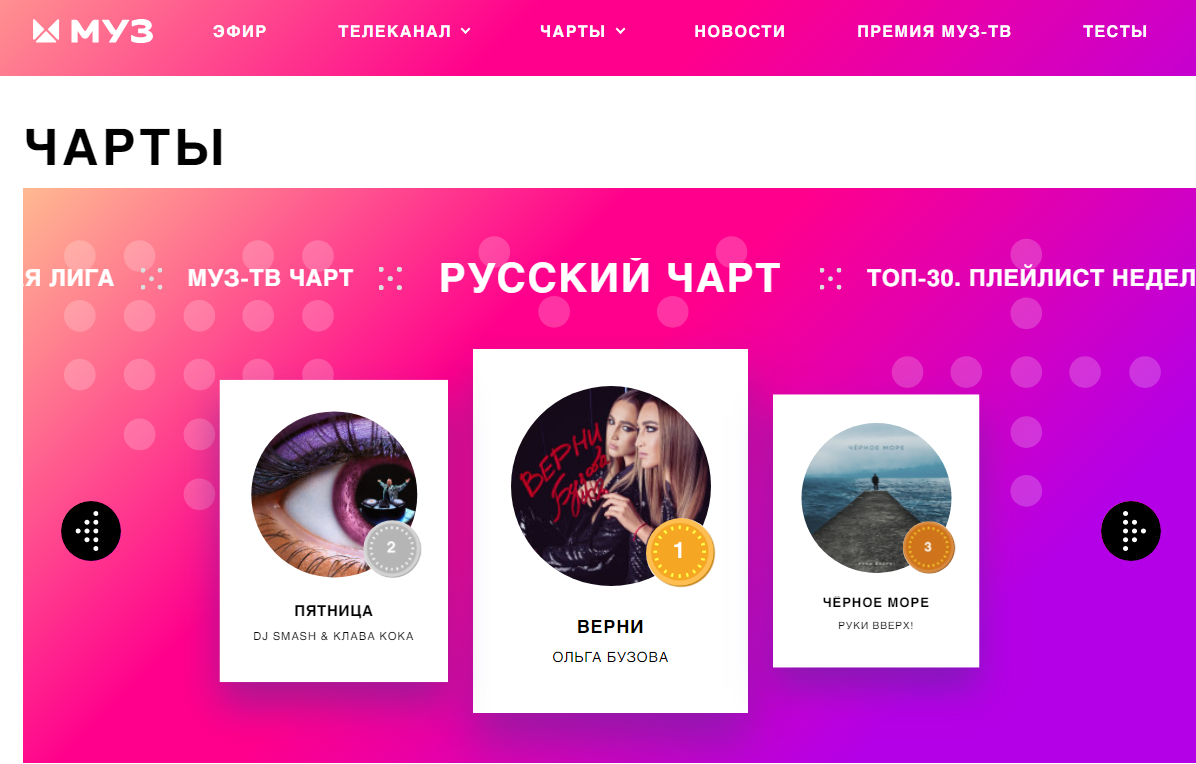Select ТОП-30 Плейлист недели chart tab
This screenshot has height=764, width=1196.
(1031, 278)
